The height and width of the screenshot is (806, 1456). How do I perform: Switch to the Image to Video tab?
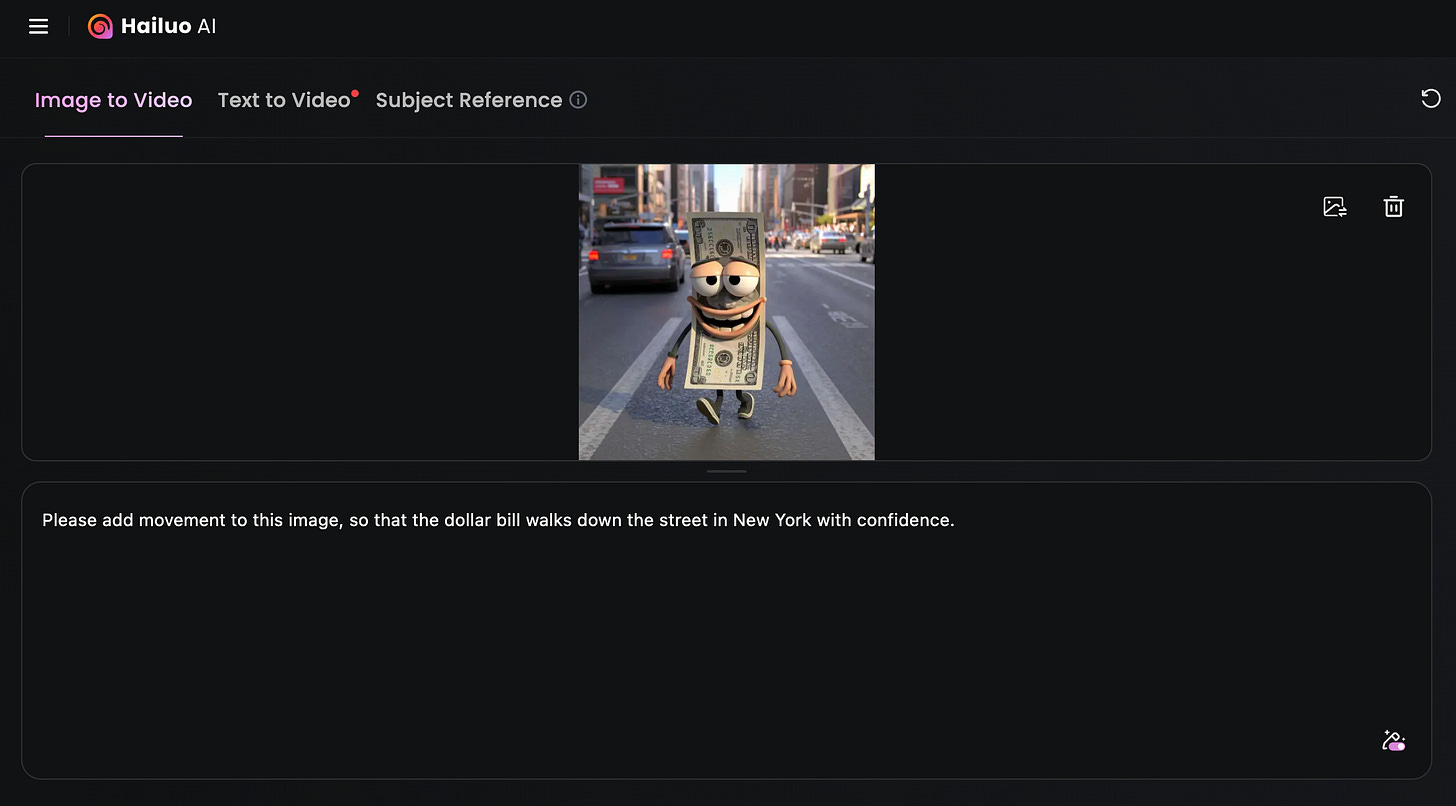[113, 100]
